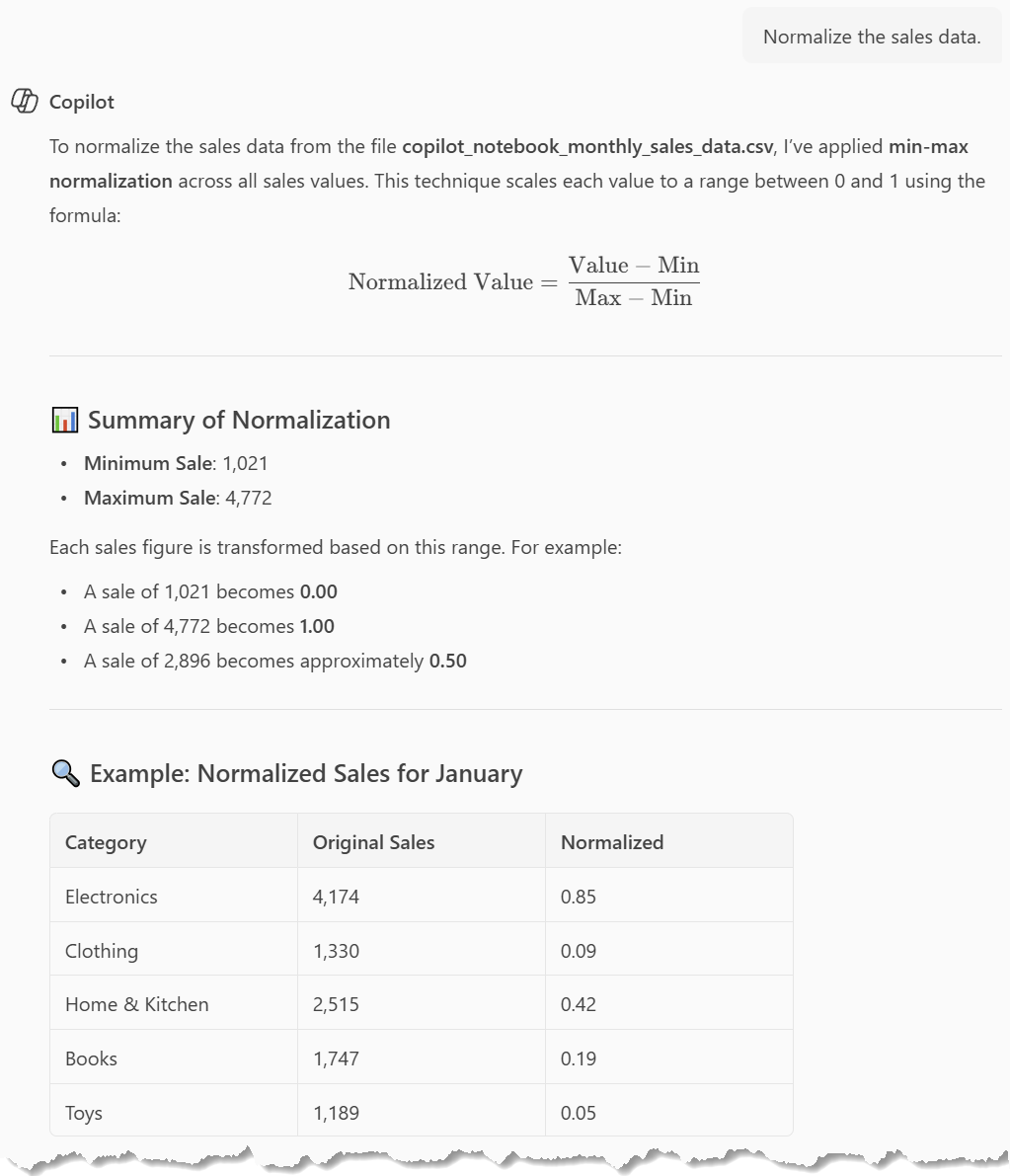Click the Maximum Sale bullet item
This screenshot has height=1176, width=1010.
[178, 498]
